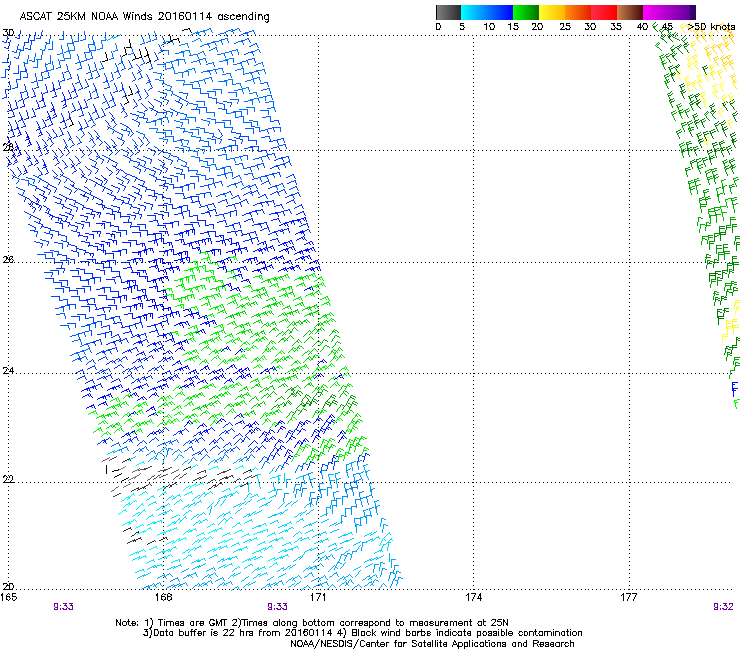Click the cyan 5-10 knots legend segment
This screenshot has height=650, width=740.
point(474,12)
